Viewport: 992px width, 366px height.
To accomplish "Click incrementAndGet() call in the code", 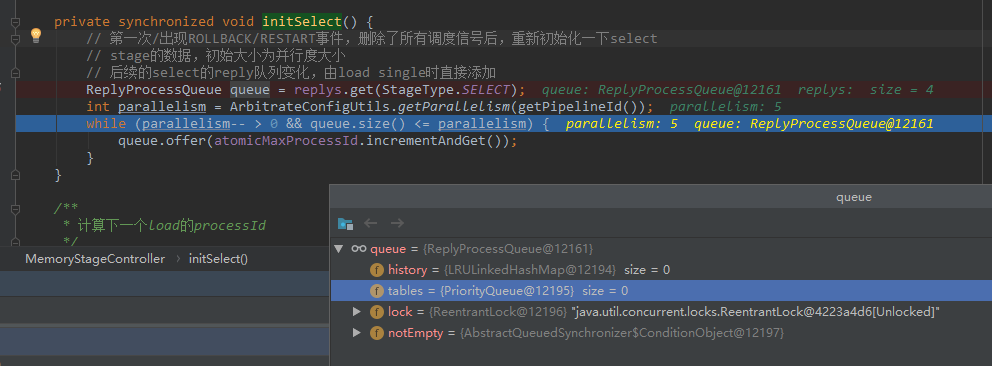I will (433, 141).
